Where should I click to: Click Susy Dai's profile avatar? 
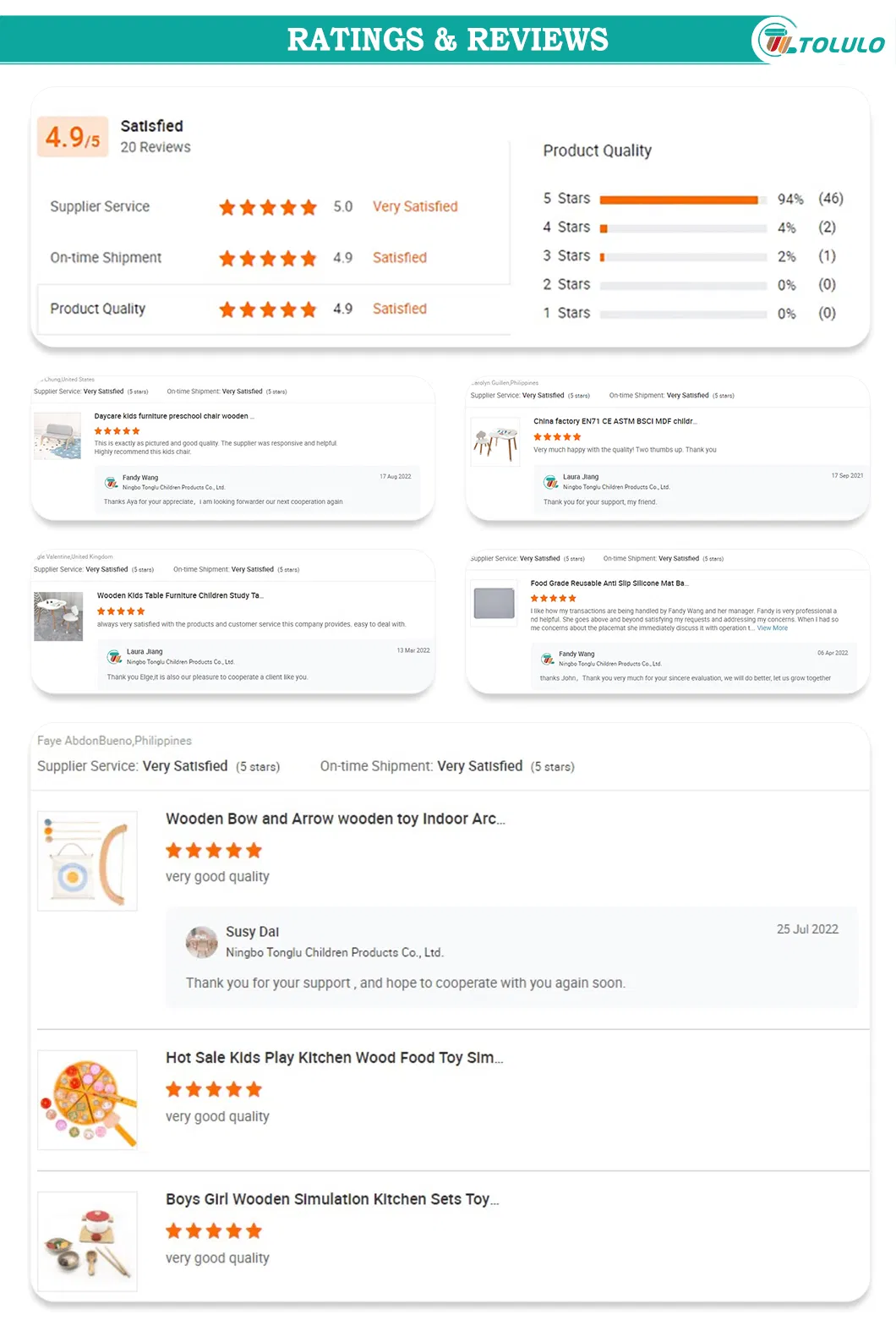tap(201, 942)
